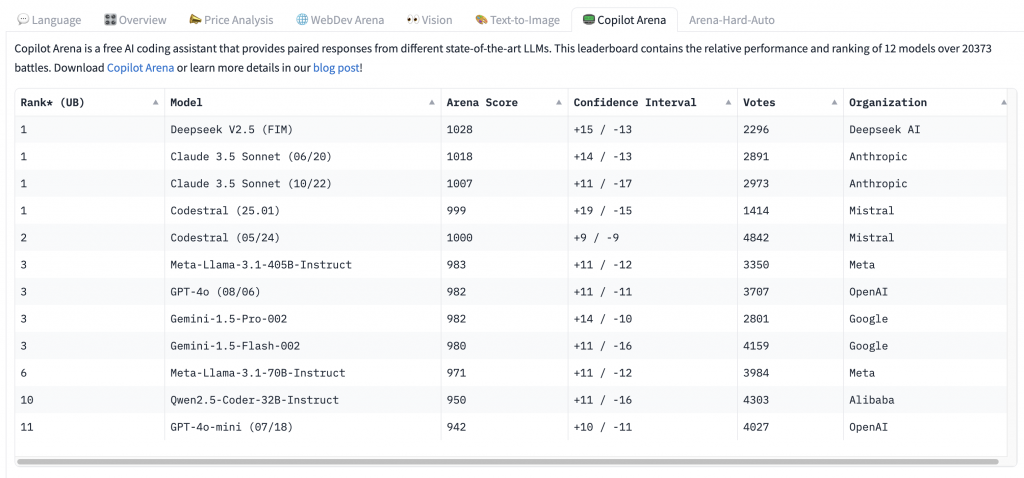The image size is (1024, 478).
Task: Select the Codestral (05/24) model cell
Action: click(x=303, y=238)
